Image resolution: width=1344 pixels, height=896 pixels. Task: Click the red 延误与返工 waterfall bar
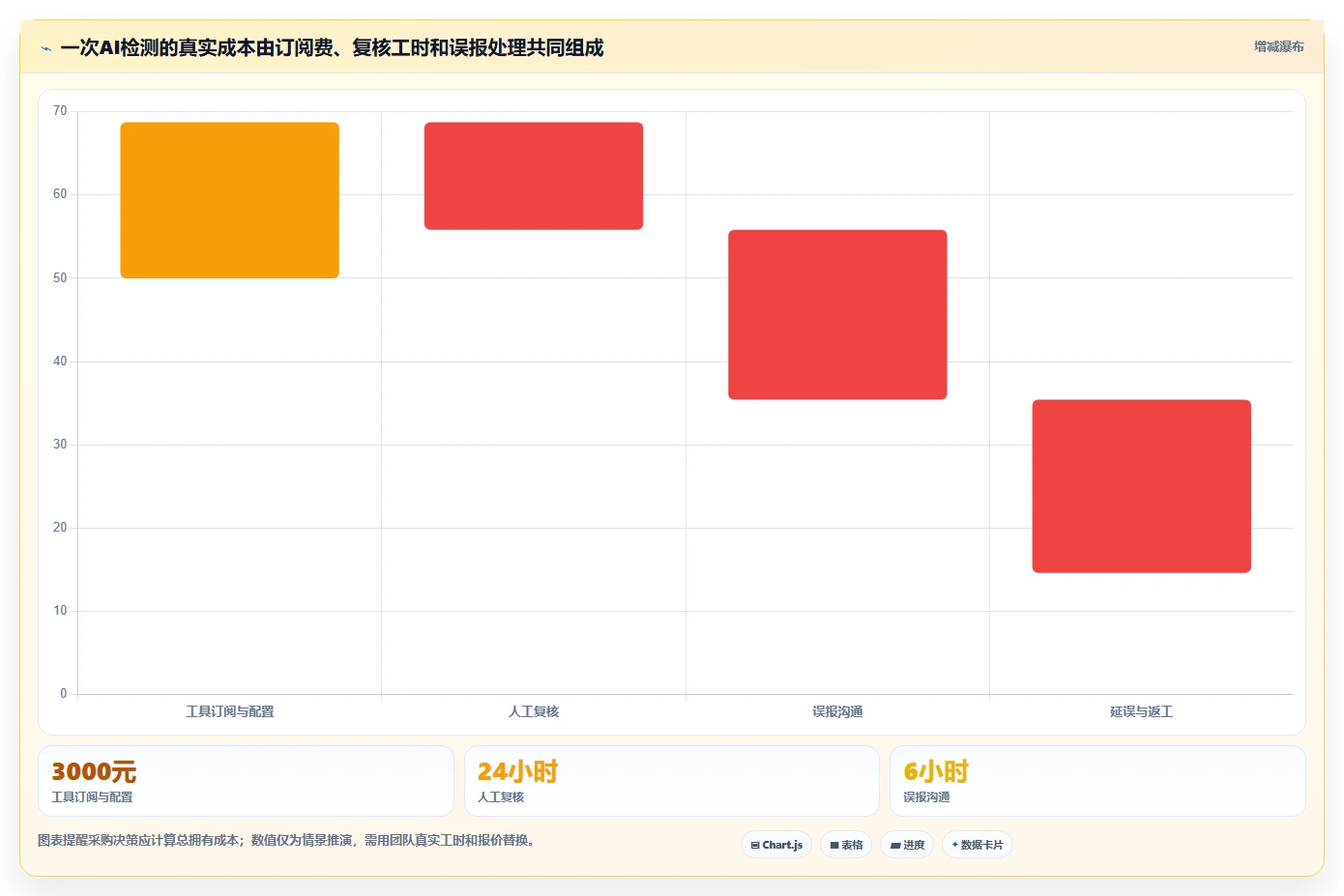[1142, 486]
